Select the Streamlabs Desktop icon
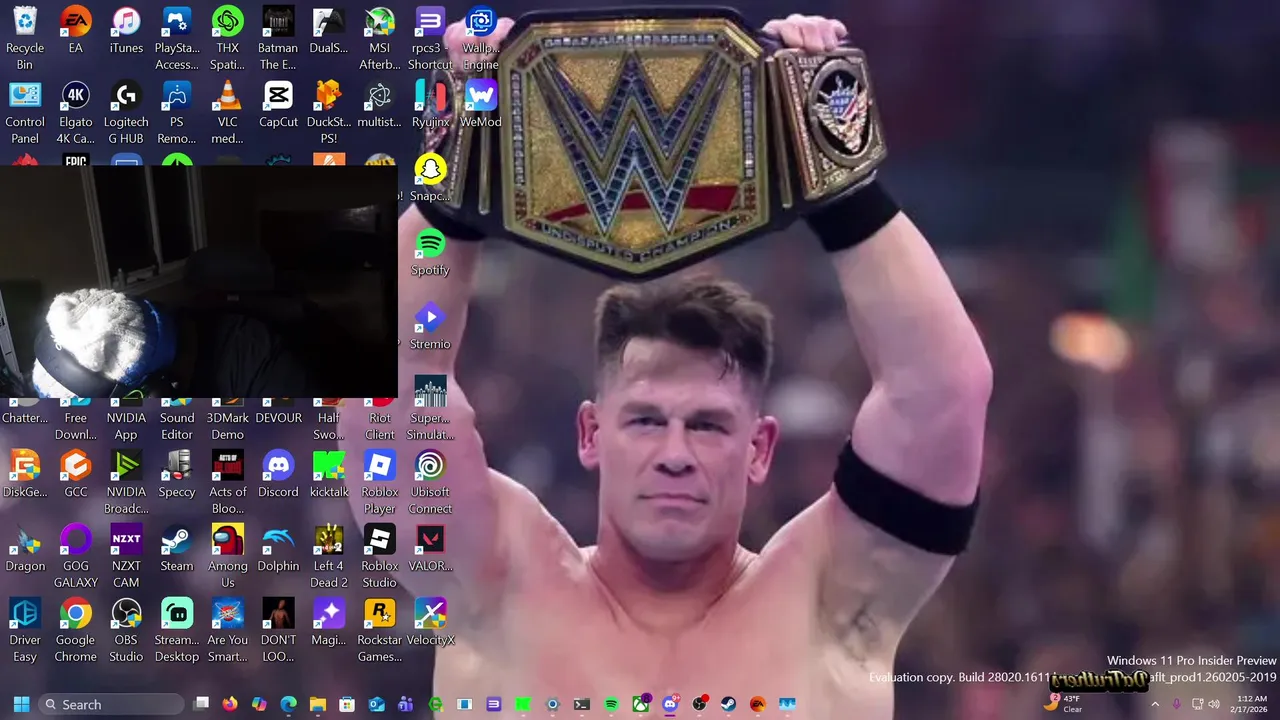Viewport: 1280px width, 720px height. pyautogui.click(x=177, y=630)
